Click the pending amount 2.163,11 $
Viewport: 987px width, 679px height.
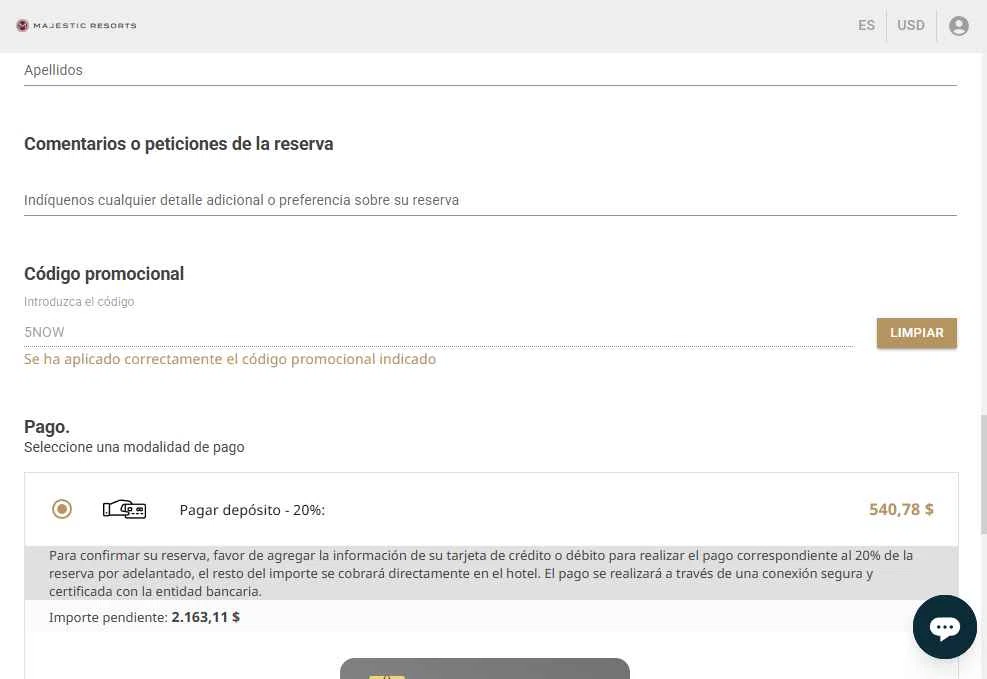tap(205, 617)
